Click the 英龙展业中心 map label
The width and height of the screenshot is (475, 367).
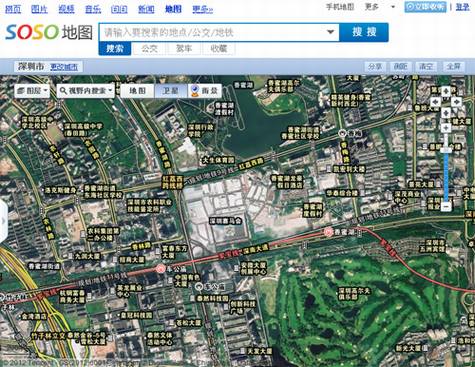129,291
